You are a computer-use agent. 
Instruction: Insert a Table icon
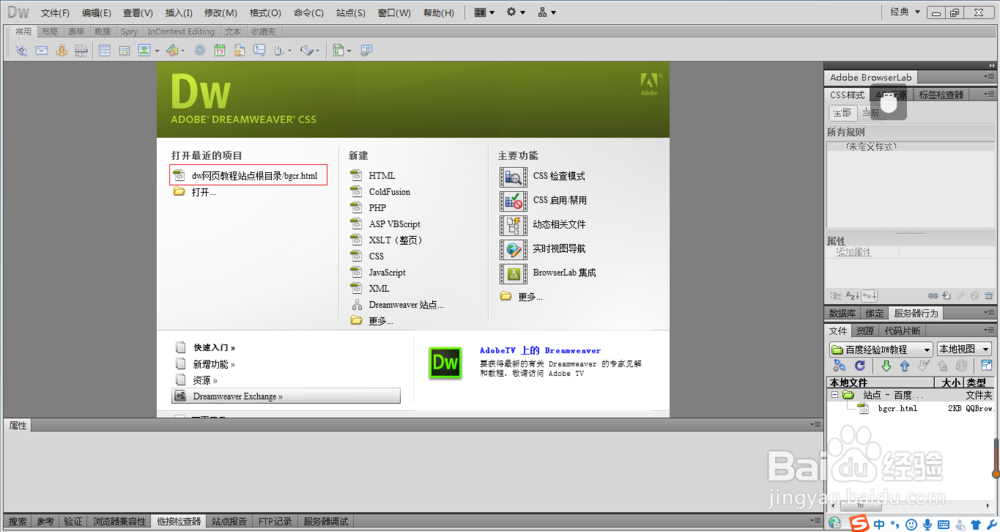coord(104,50)
